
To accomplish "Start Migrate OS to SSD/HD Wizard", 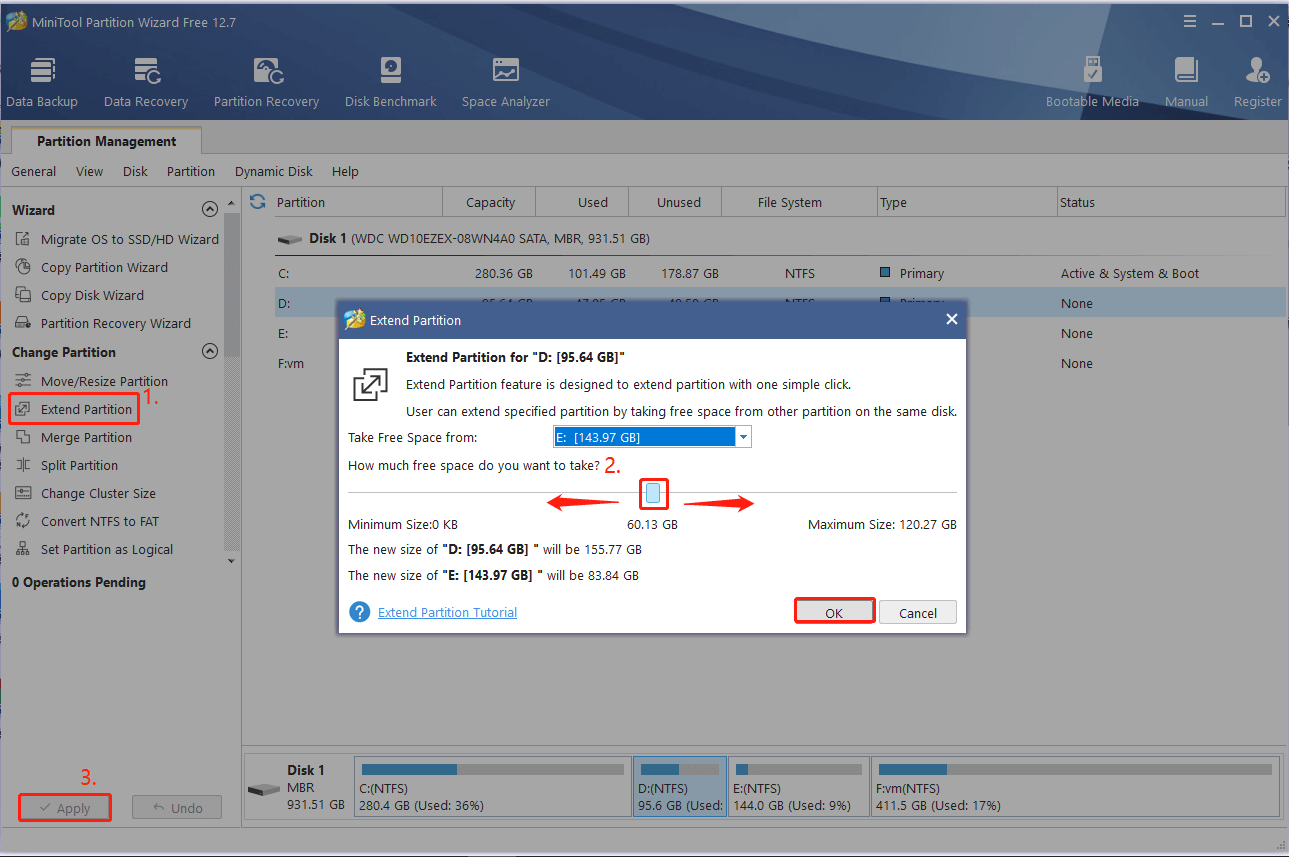I will point(117,239).
